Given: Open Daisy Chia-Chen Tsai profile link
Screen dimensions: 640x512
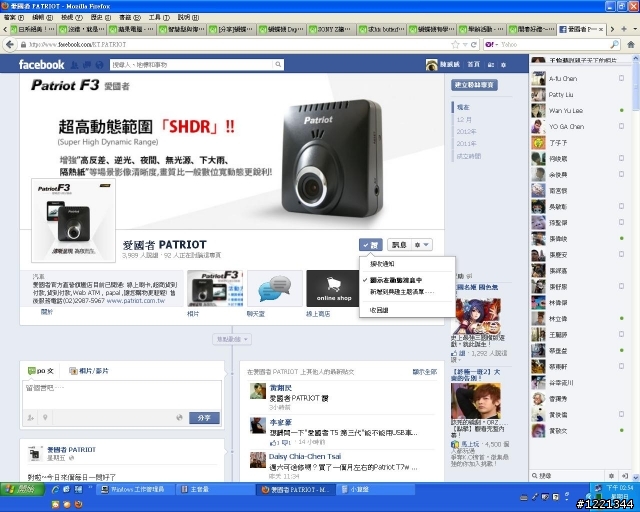Looking at the screenshot, I should coord(305,456).
